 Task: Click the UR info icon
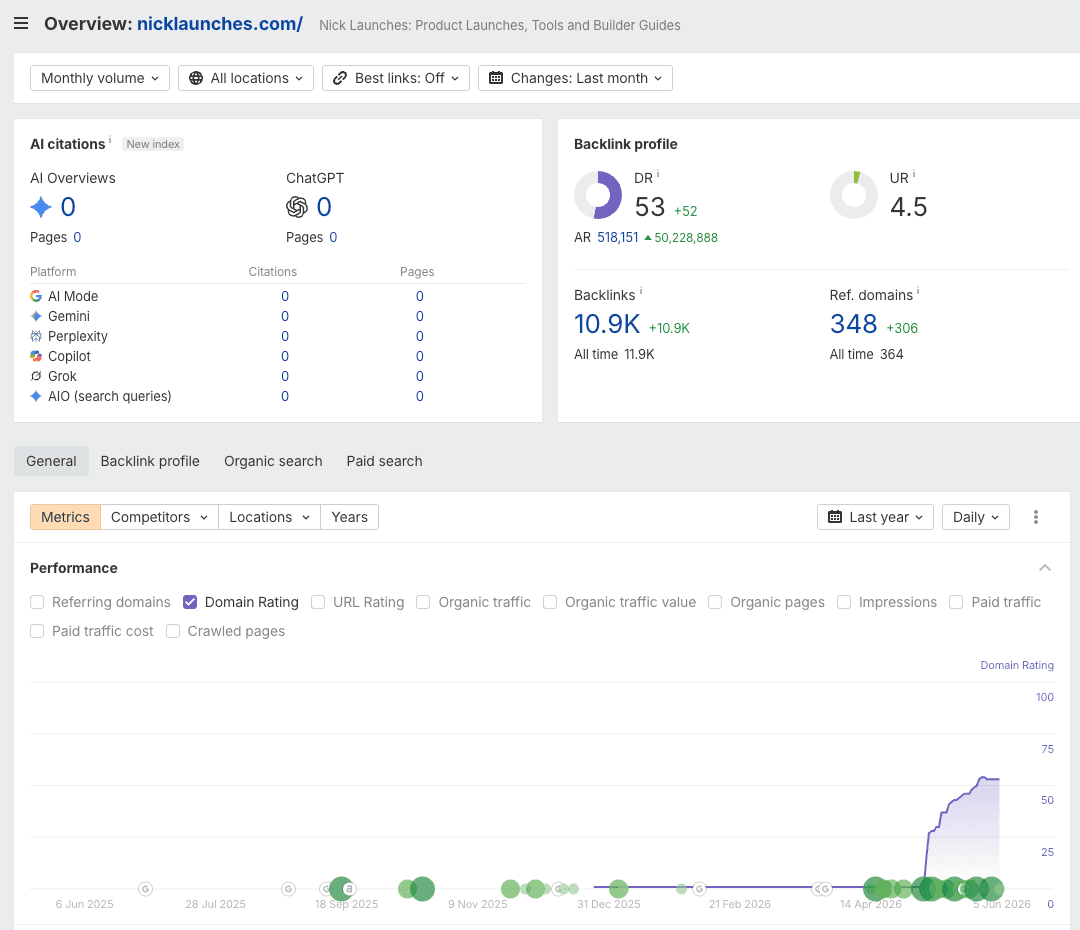[914, 174]
